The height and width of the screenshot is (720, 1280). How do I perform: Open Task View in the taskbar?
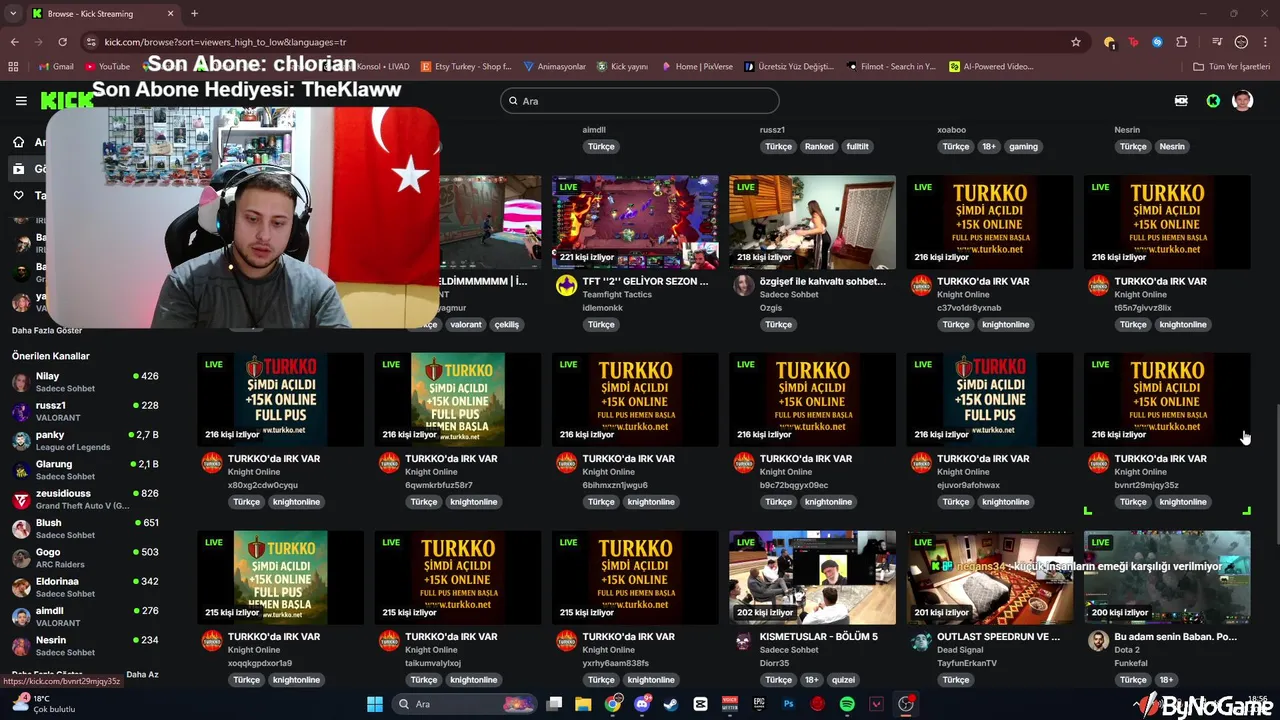[x=554, y=704]
